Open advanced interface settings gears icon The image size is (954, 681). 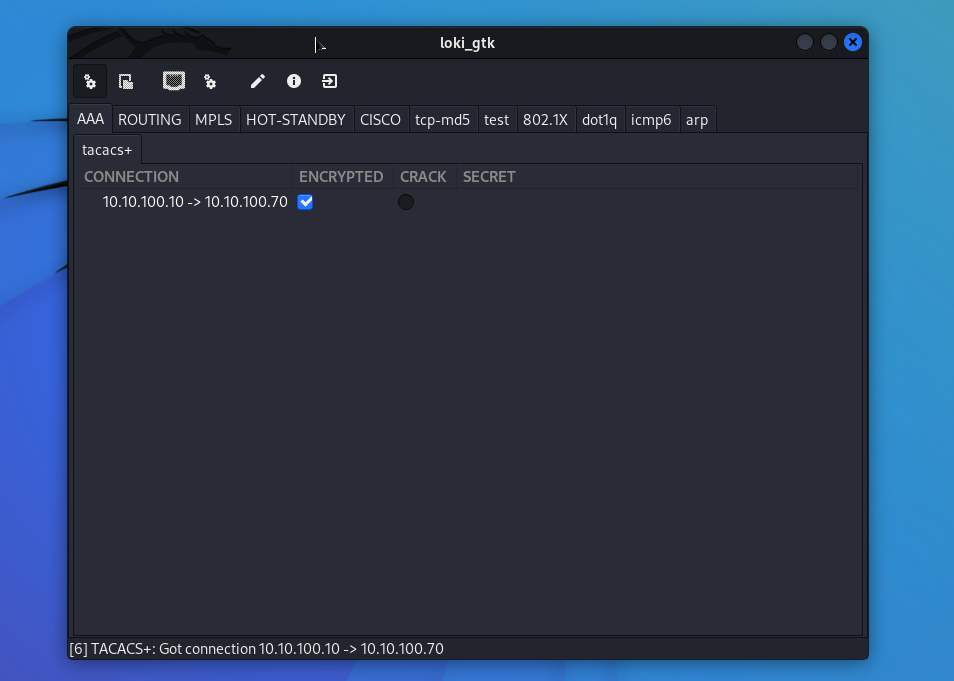(x=210, y=82)
